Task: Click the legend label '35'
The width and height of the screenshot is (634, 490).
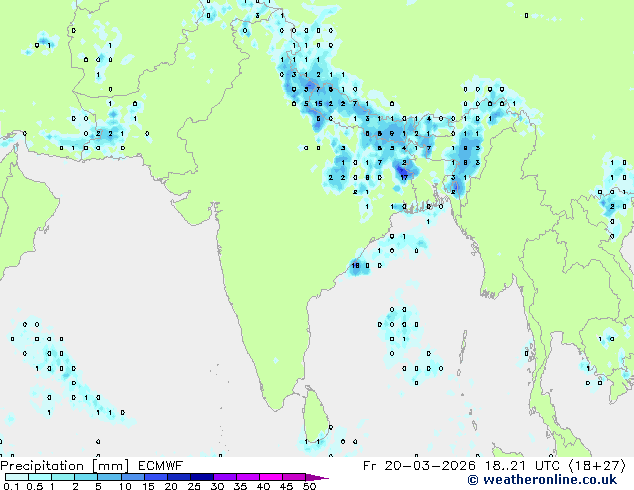Action: pos(240,486)
